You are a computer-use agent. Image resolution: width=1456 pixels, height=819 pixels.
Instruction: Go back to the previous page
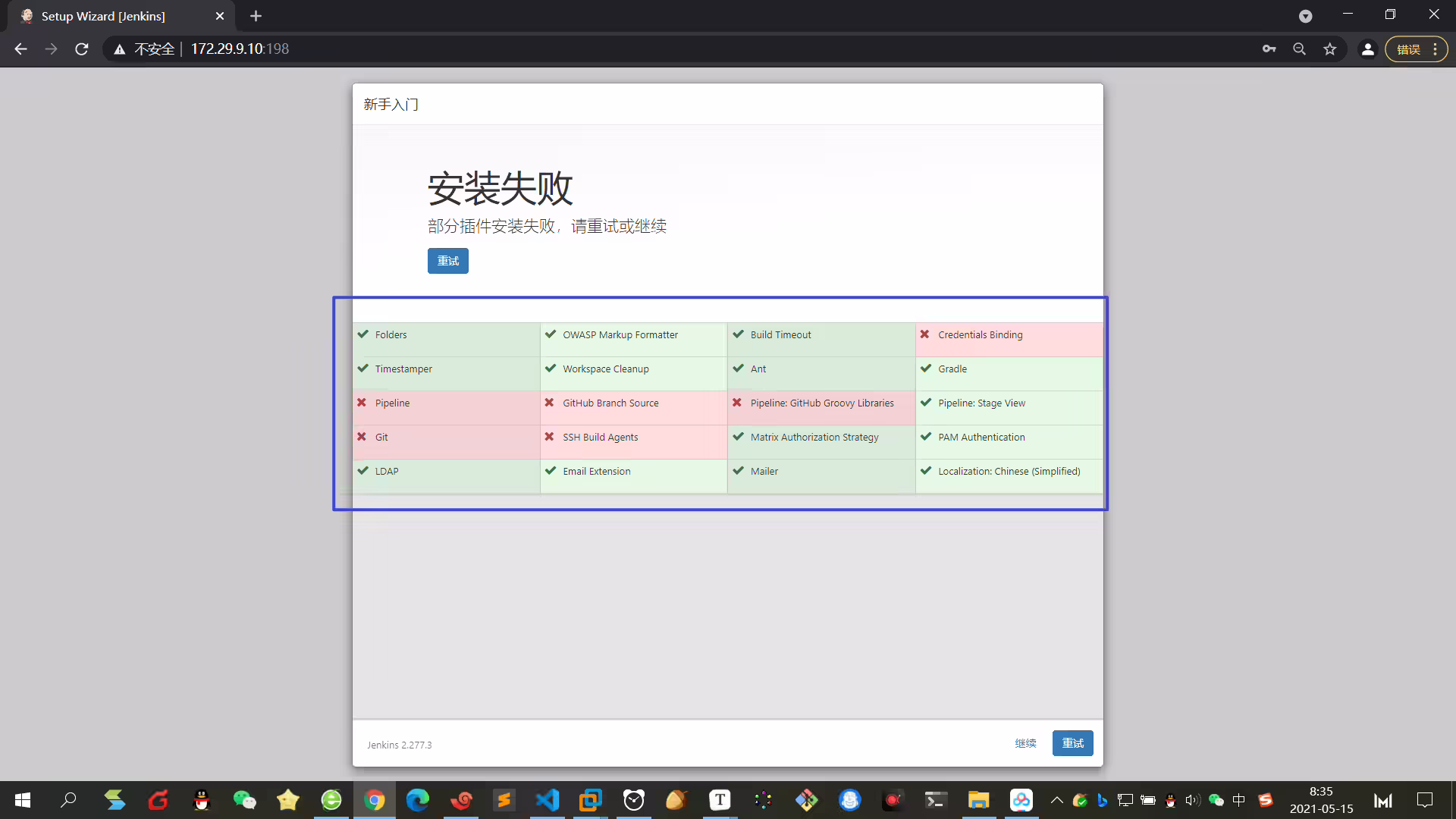click(20, 49)
